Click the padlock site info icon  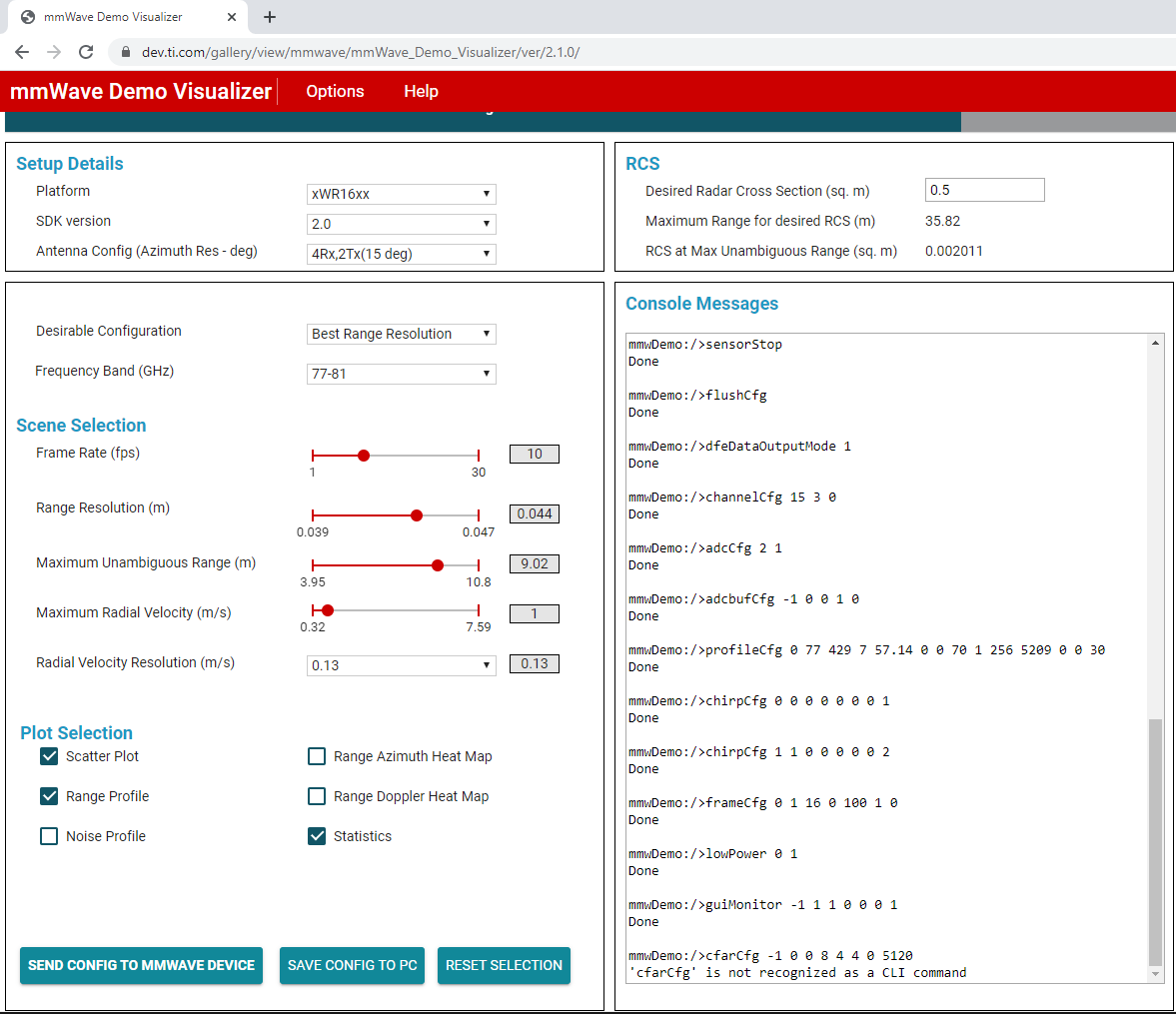click(x=126, y=52)
